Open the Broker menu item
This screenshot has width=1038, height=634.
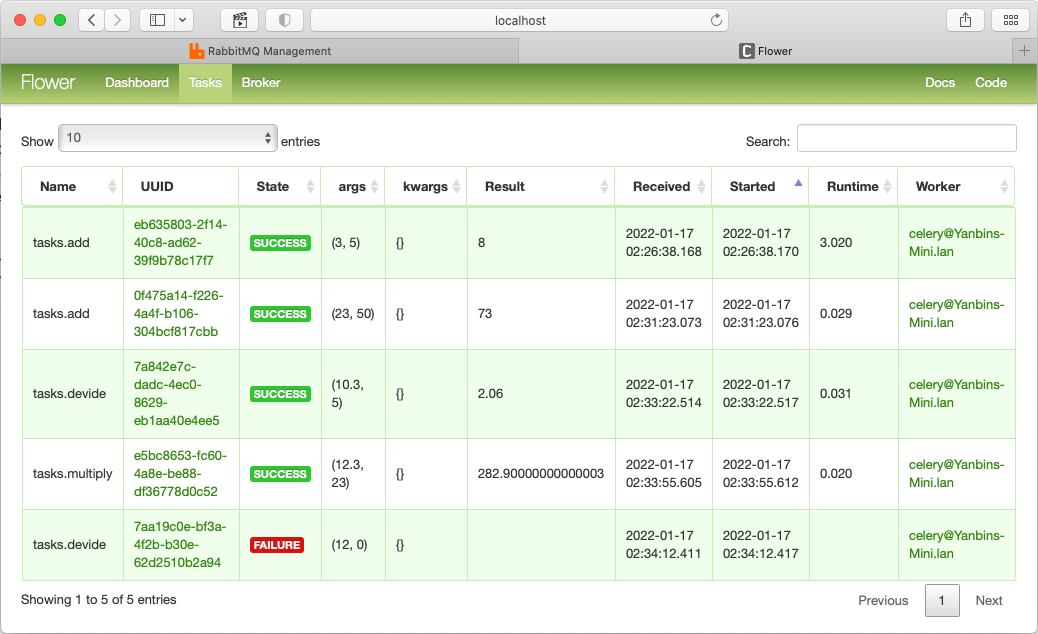click(261, 83)
